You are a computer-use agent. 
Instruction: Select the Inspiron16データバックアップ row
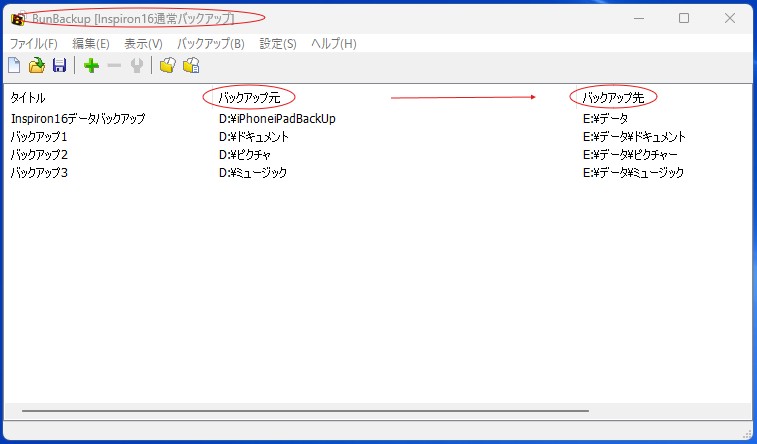tap(78, 119)
